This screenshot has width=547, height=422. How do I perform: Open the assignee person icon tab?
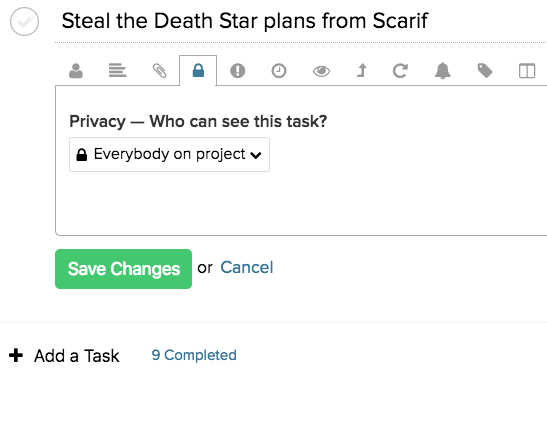tap(76, 71)
